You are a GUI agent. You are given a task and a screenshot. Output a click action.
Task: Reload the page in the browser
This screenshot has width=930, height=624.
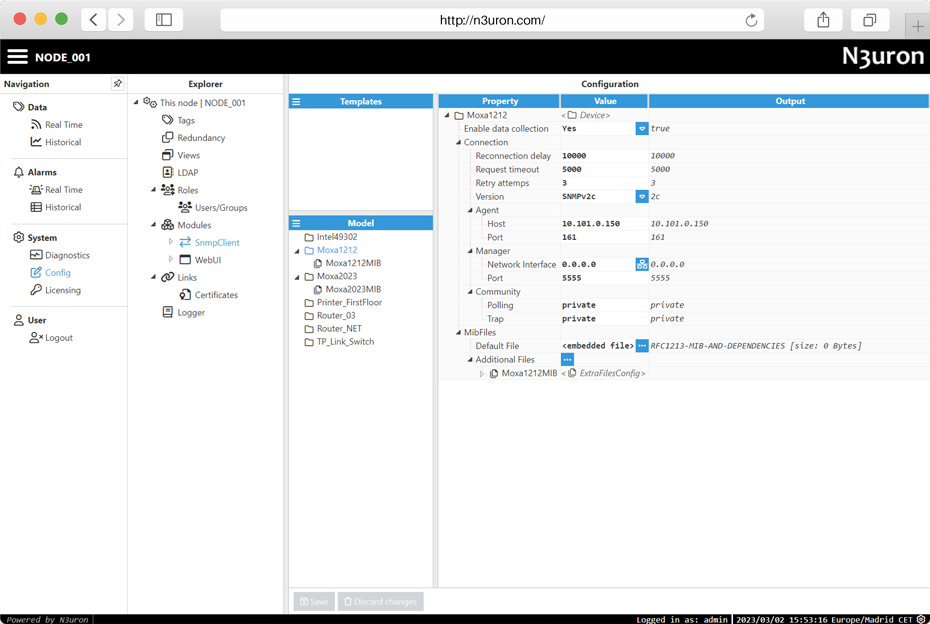(x=751, y=20)
